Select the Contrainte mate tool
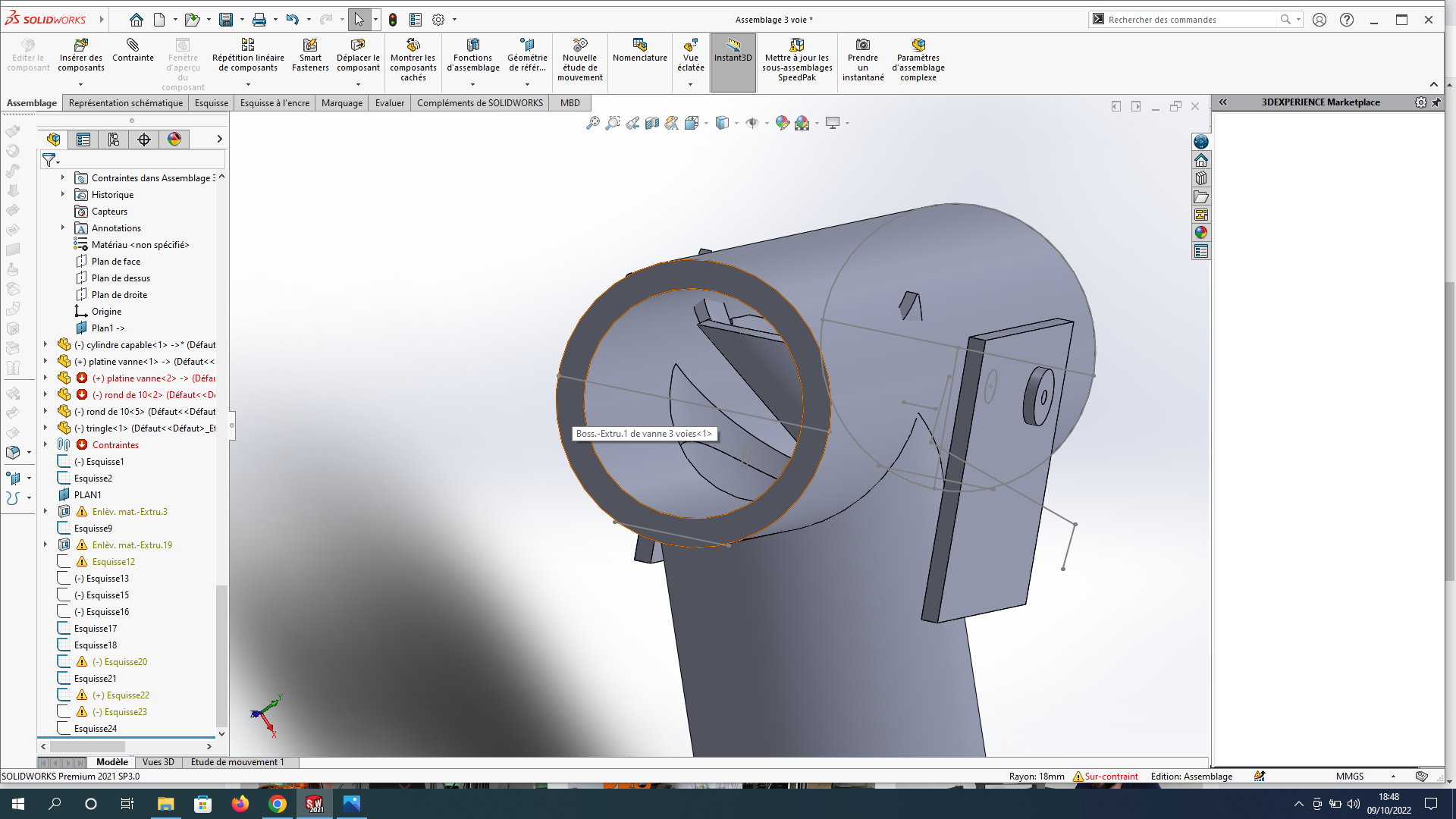The image size is (1456, 819). (x=133, y=45)
